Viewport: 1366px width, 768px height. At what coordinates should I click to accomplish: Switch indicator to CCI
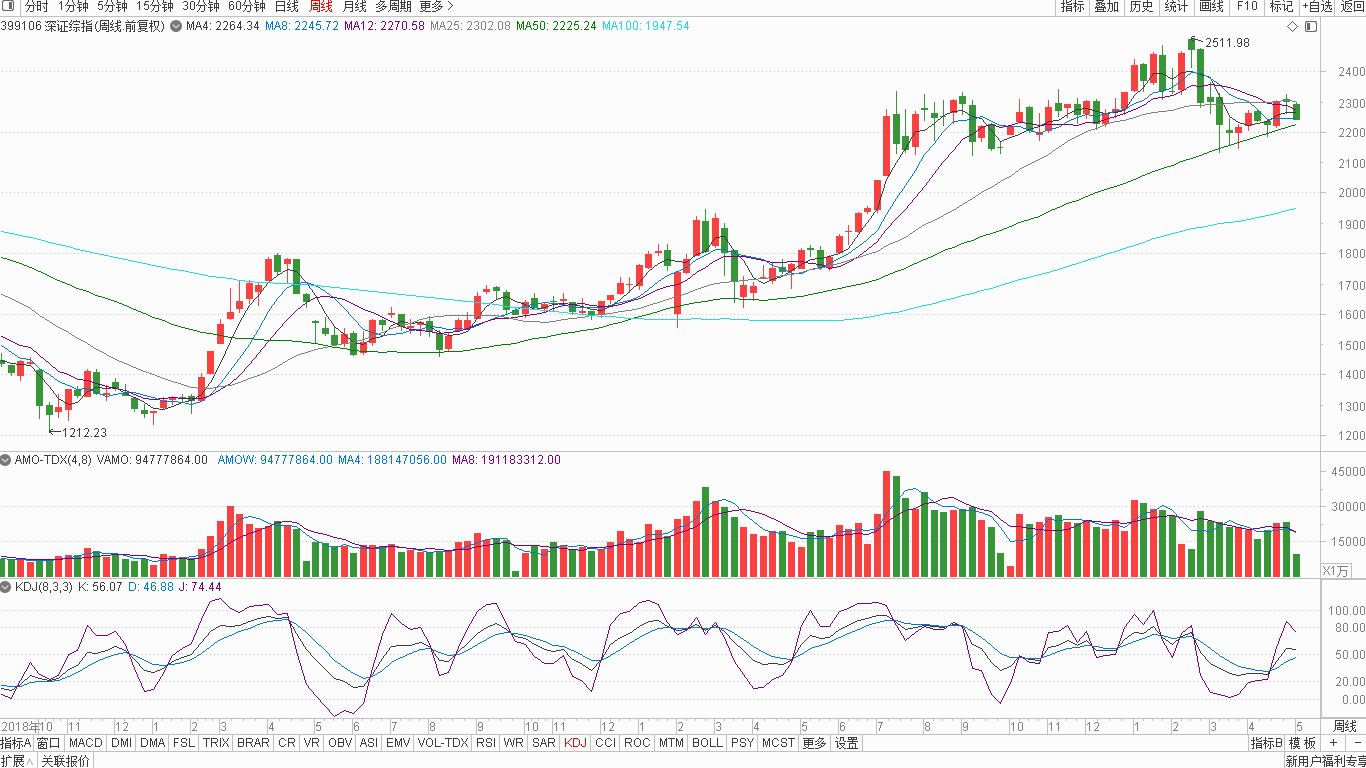coord(606,743)
